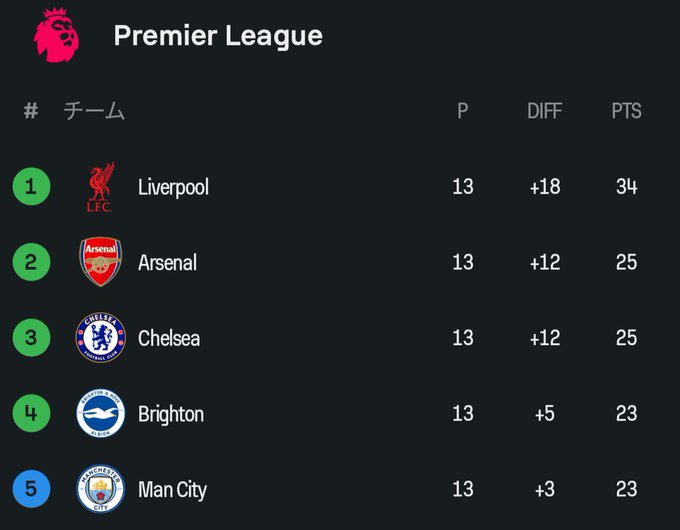Select the Man City club badge

pos(101,489)
